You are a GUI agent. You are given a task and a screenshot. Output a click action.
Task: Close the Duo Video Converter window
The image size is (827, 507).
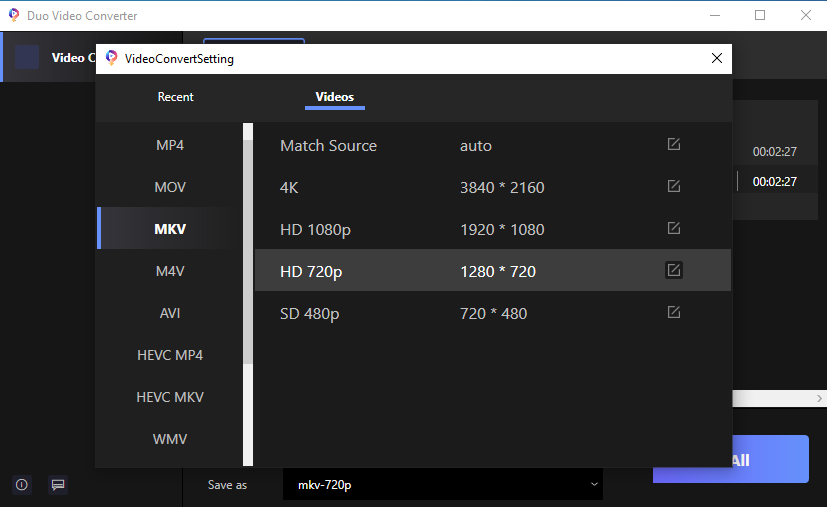pyautogui.click(x=805, y=15)
